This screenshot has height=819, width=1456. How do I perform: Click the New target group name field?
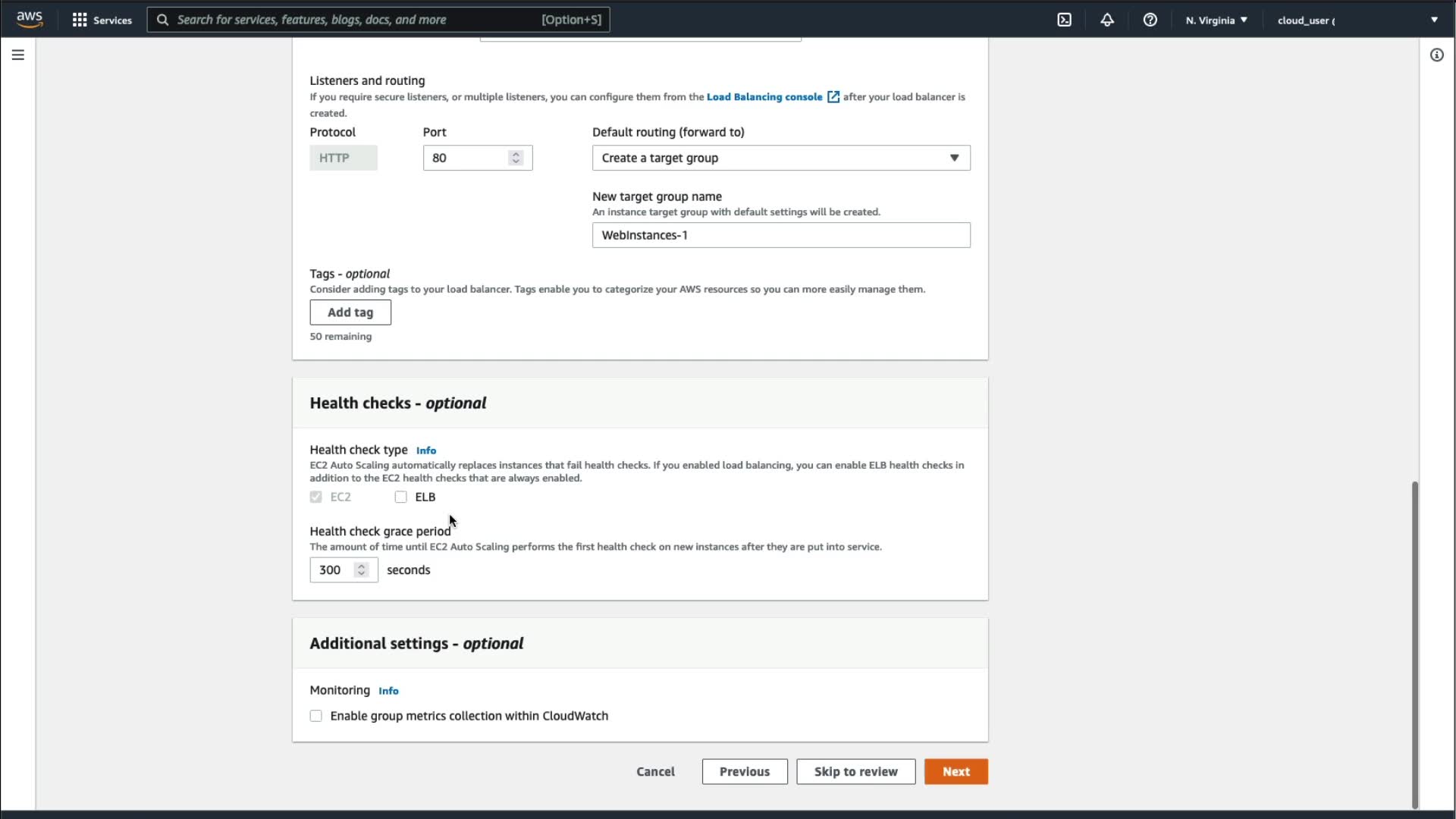(780, 235)
